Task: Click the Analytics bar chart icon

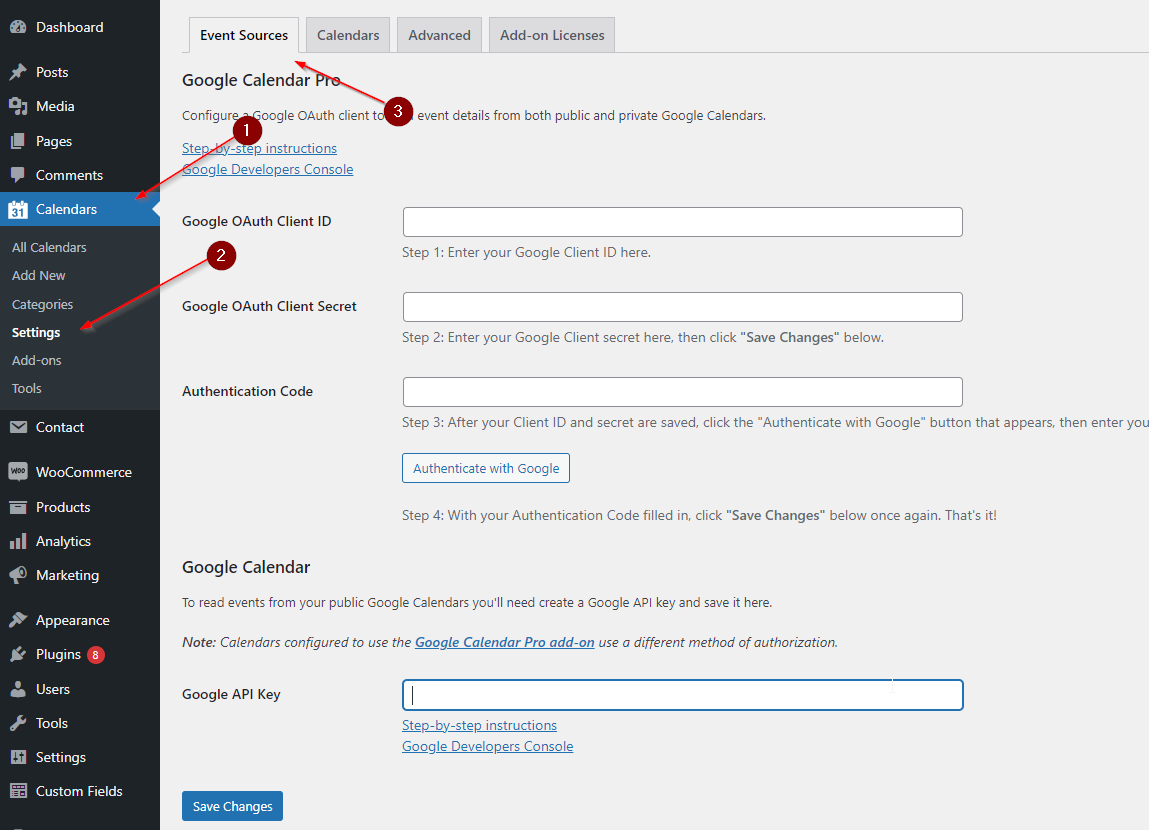Action: pyautogui.click(x=18, y=541)
